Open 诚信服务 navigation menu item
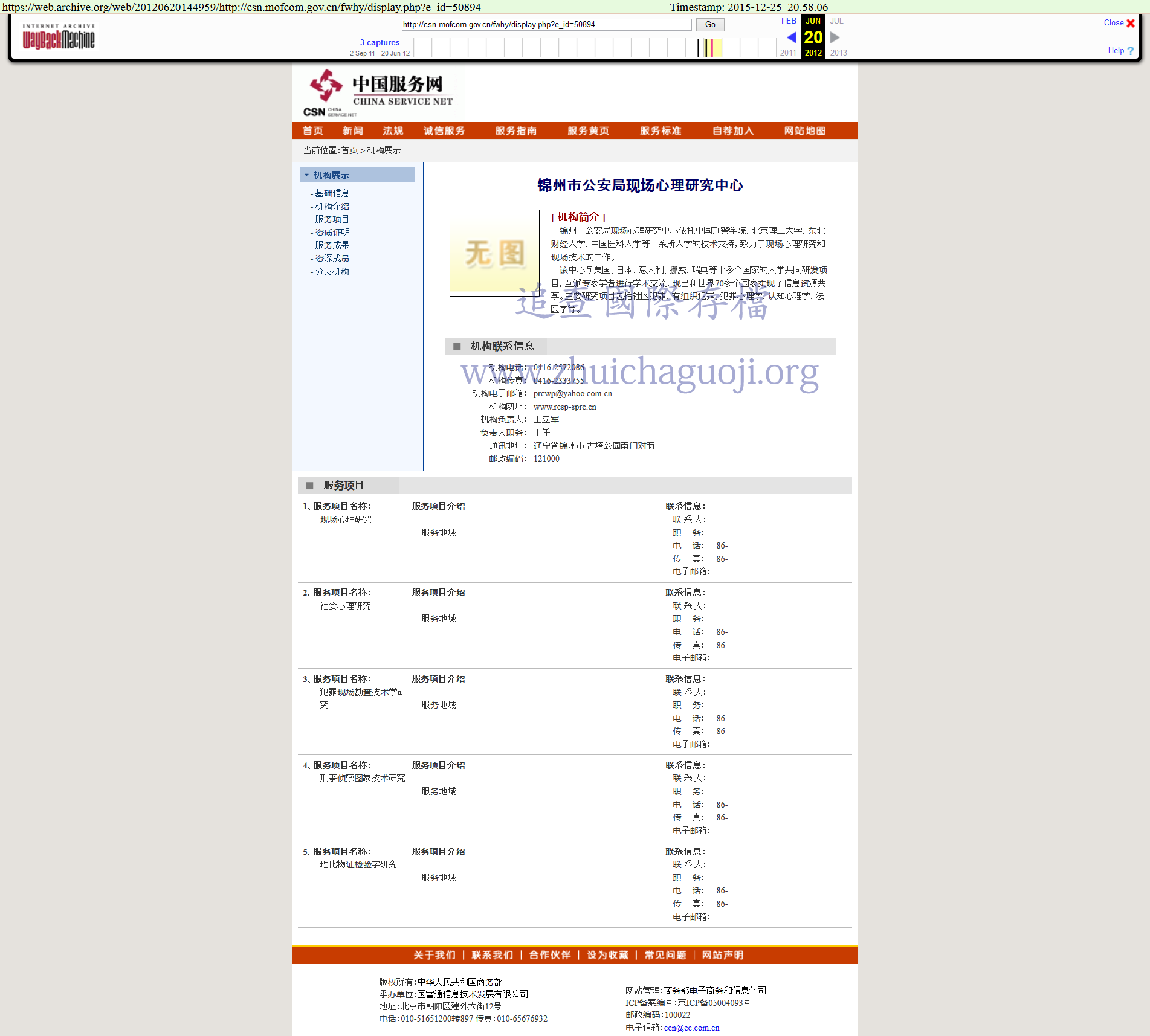The image size is (1150, 1036). pyautogui.click(x=444, y=131)
